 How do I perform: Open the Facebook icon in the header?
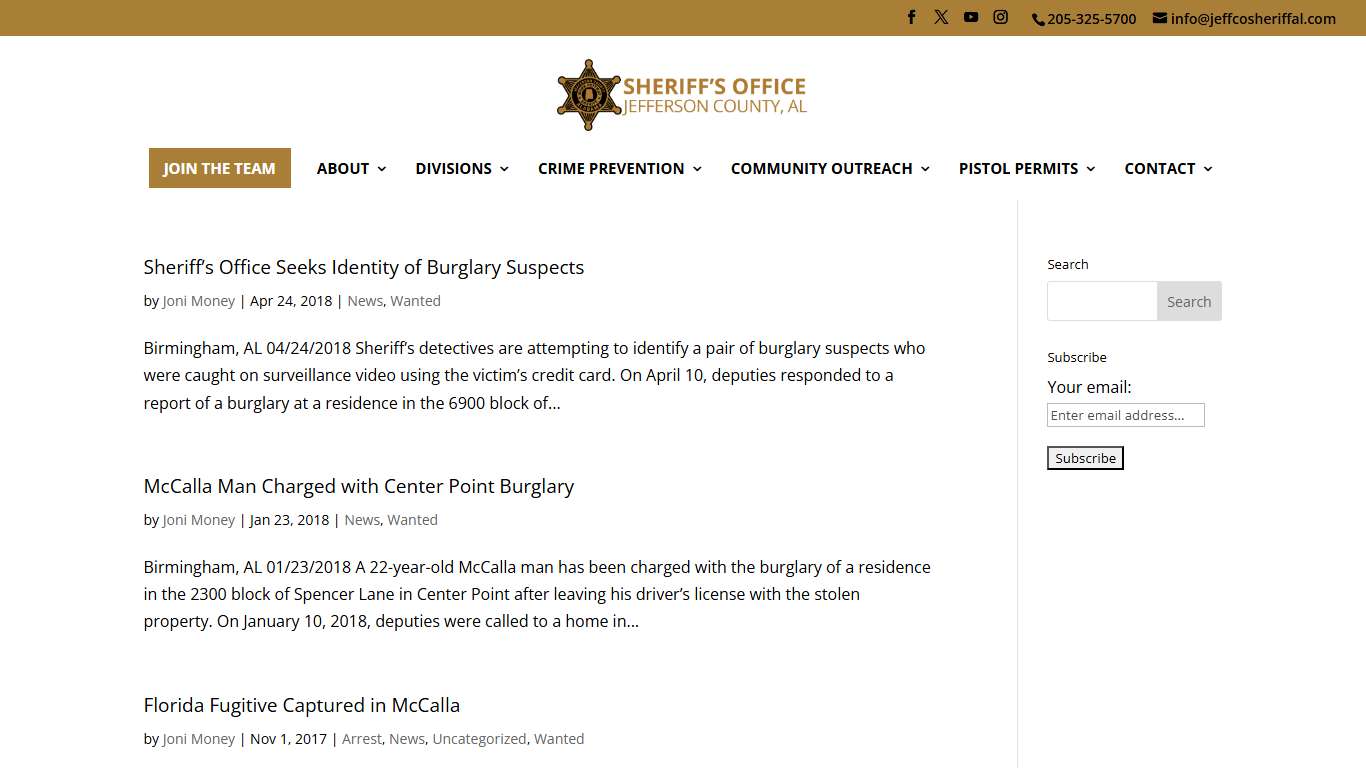click(911, 17)
